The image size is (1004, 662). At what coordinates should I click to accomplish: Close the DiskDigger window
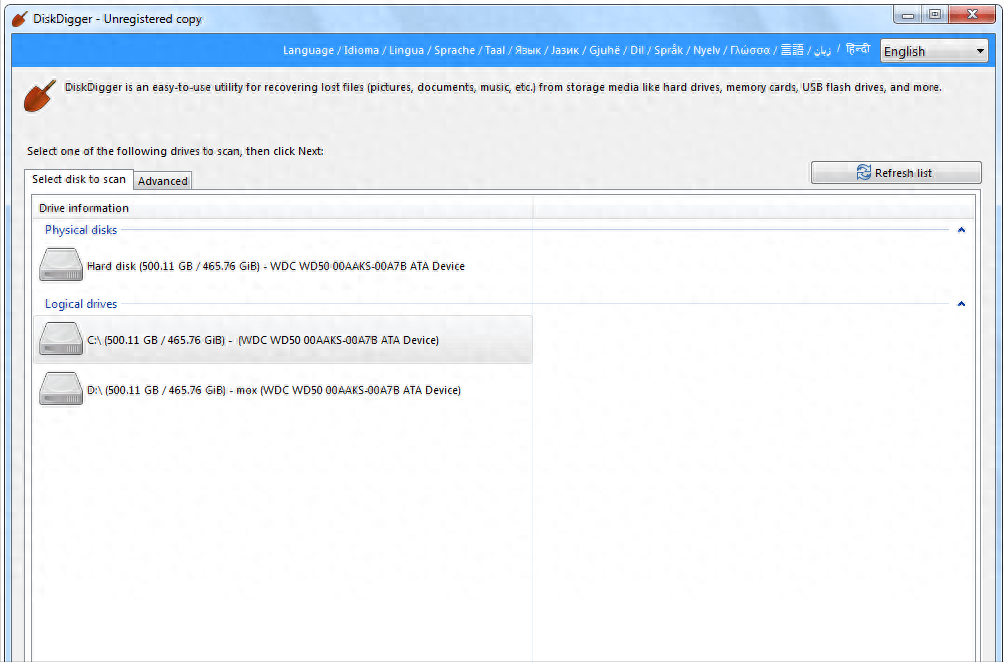click(972, 15)
